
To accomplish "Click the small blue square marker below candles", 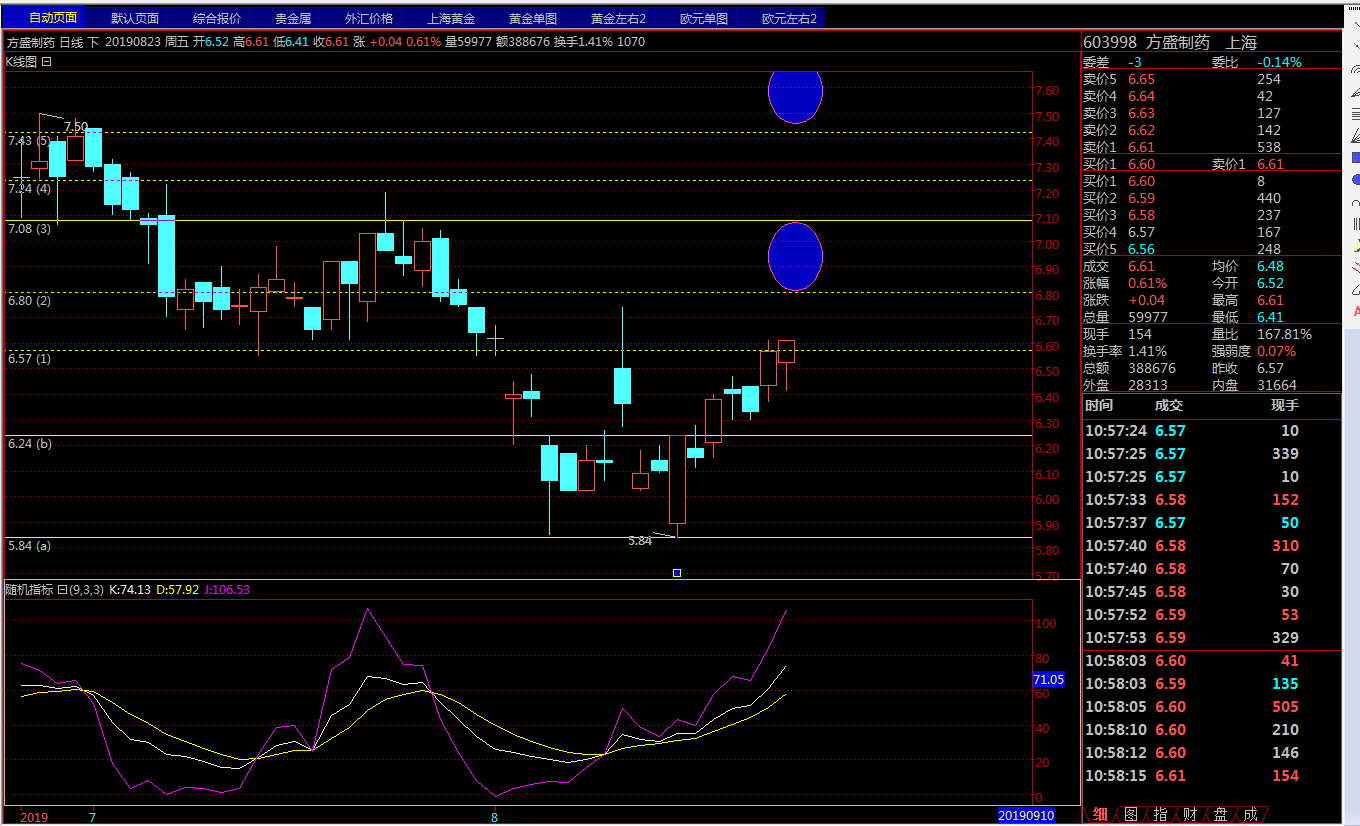I will [677, 573].
